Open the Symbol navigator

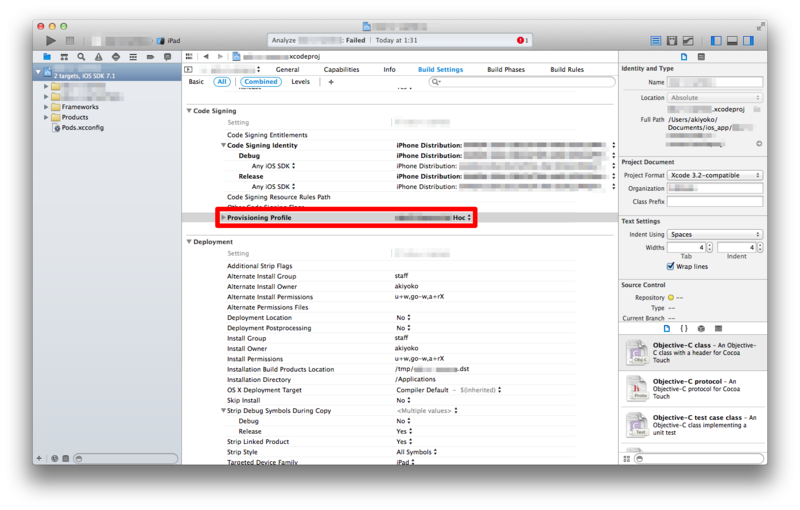64,57
